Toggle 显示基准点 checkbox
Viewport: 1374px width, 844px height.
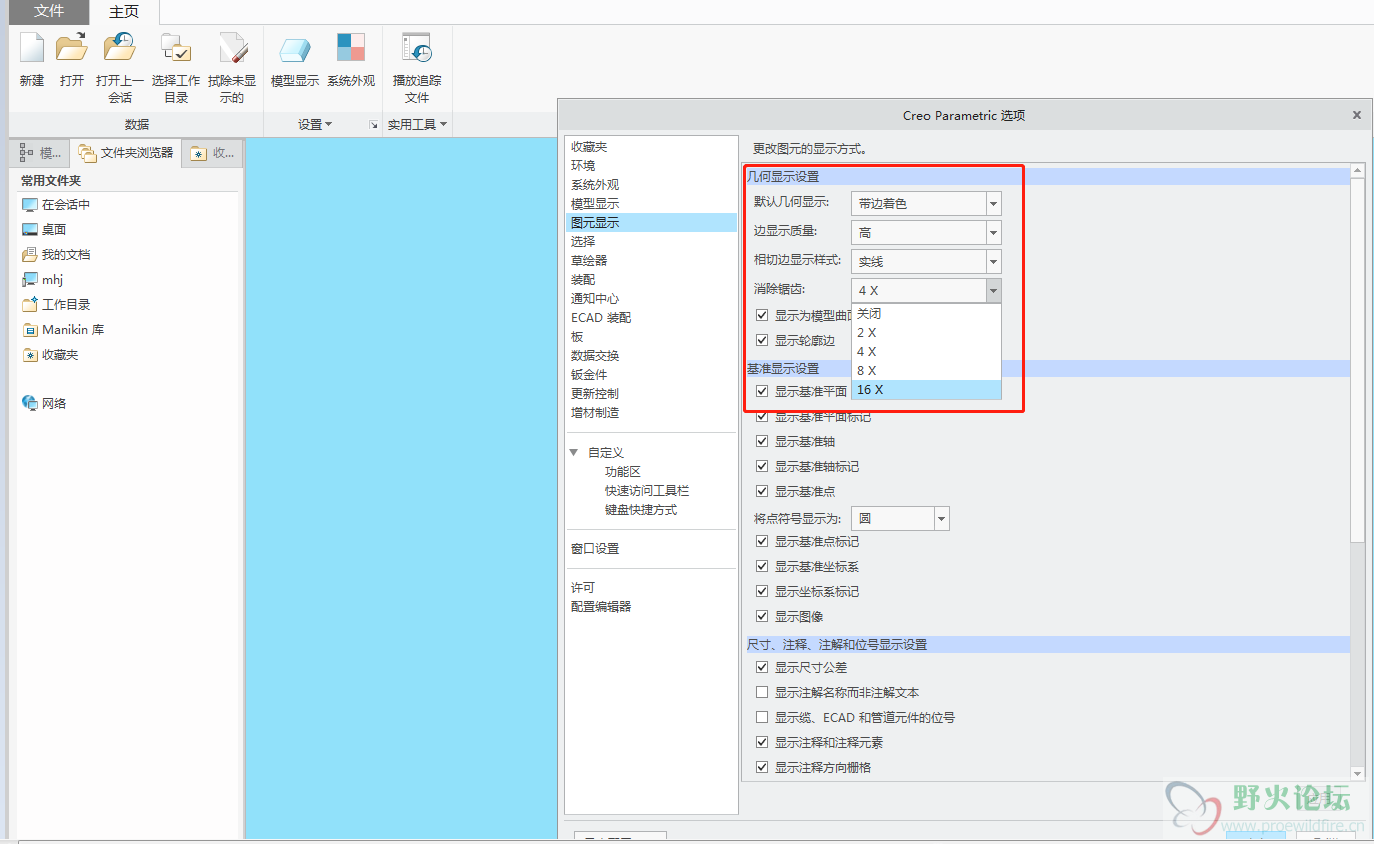coord(762,491)
